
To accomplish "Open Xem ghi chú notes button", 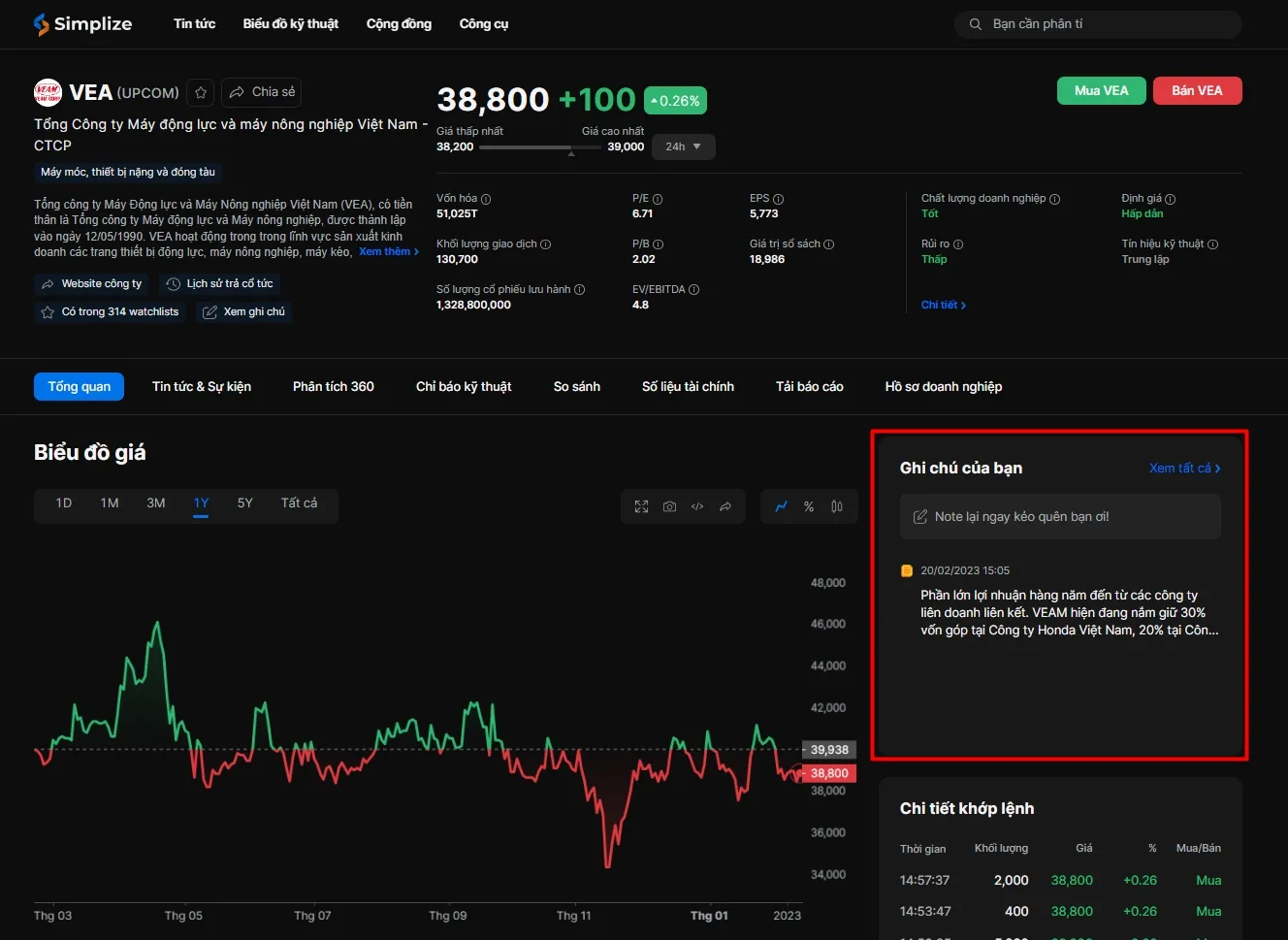I will point(243,312).
